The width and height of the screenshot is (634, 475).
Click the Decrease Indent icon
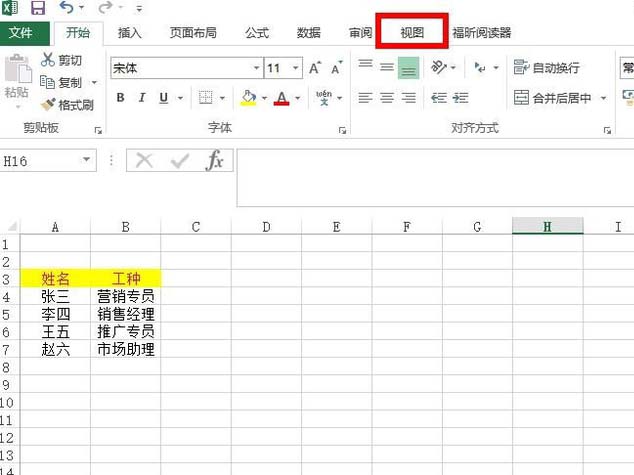(438, 98)
